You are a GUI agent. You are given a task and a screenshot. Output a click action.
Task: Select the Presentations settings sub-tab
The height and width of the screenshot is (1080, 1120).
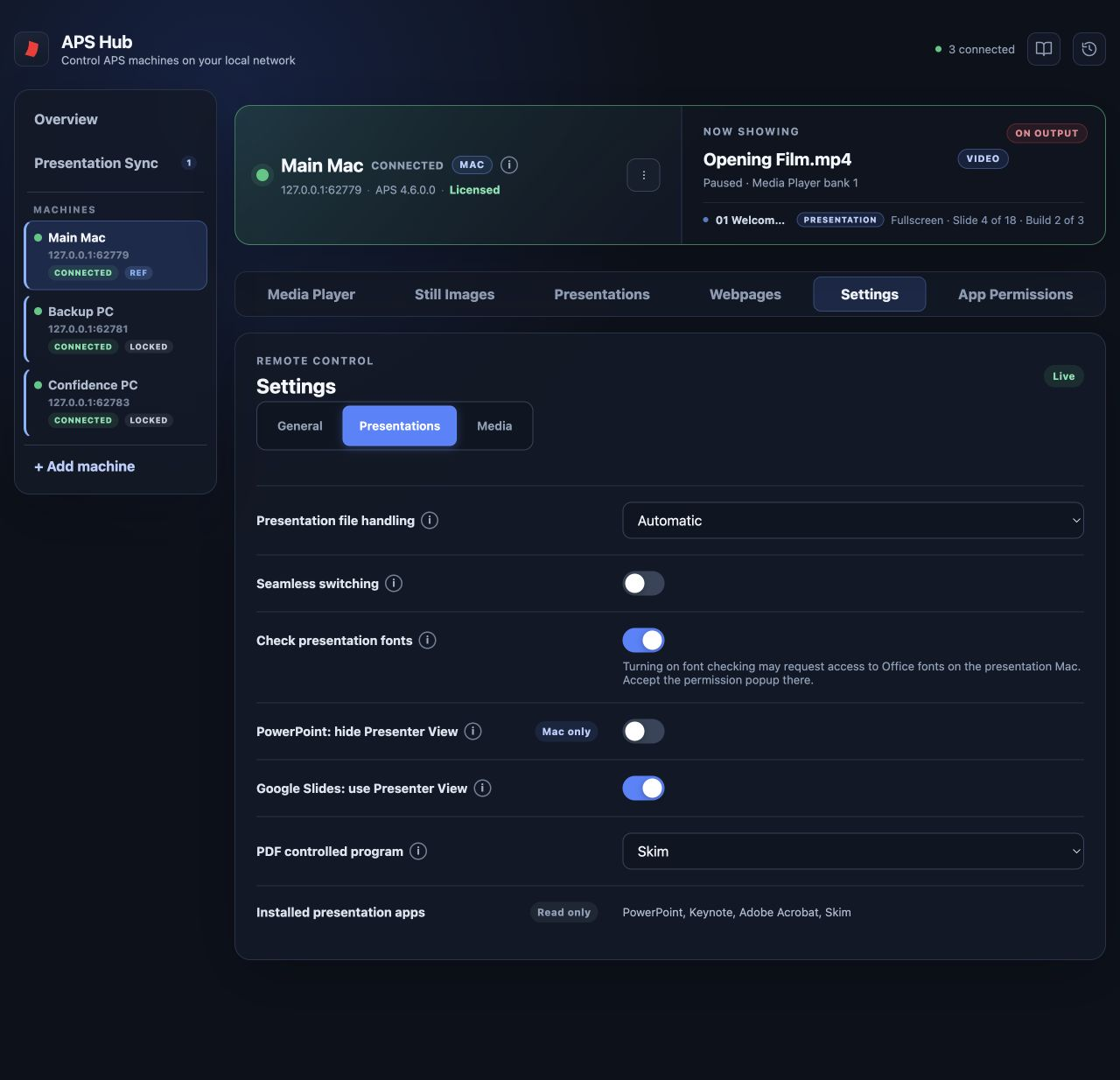(x=400, y=425)
